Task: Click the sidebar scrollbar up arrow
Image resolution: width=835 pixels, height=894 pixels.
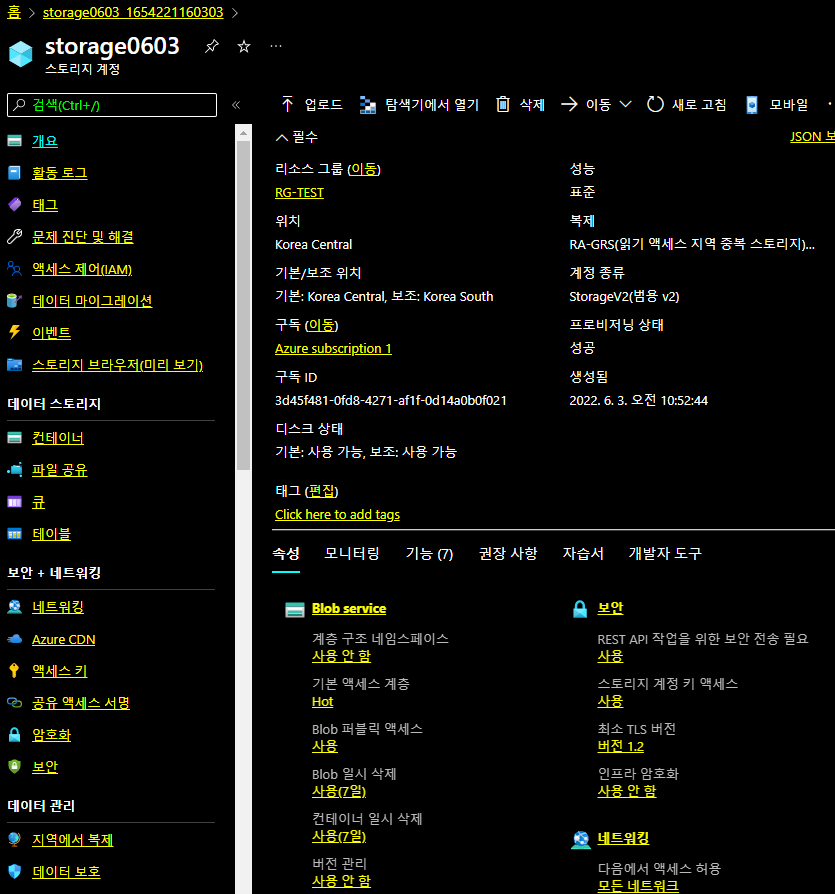Action: pyautogui.click(x=243, y=133)
